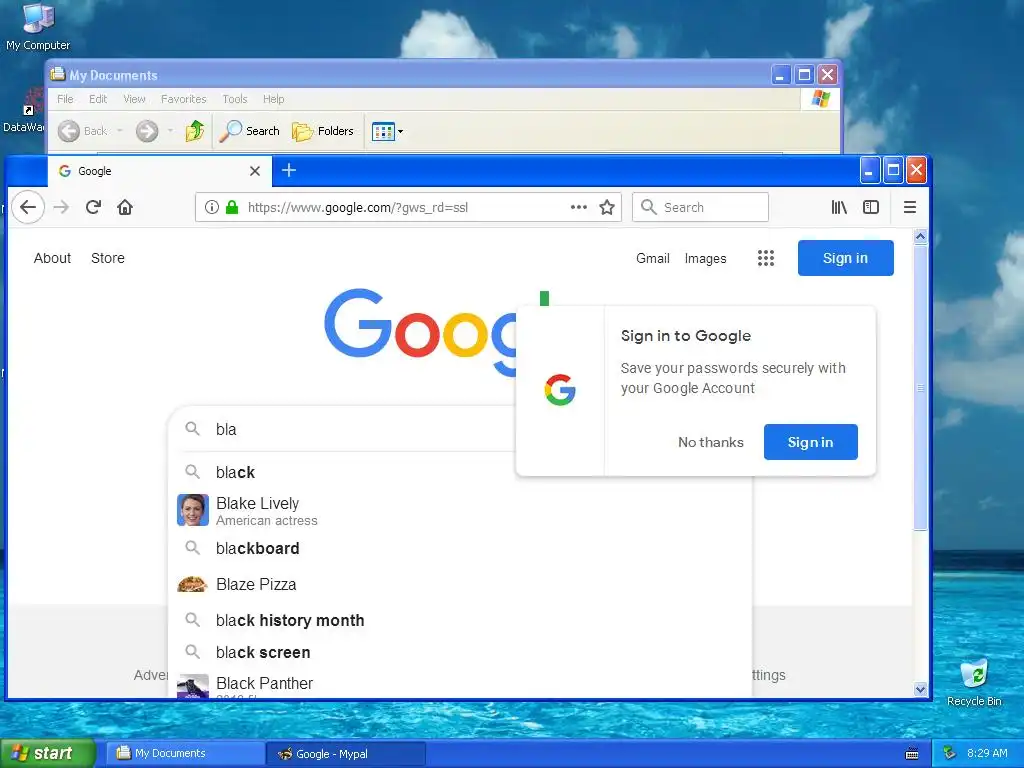1024x768 pixels.
Task: Select My Computer desktop icon
Action: tap(38, 27)
